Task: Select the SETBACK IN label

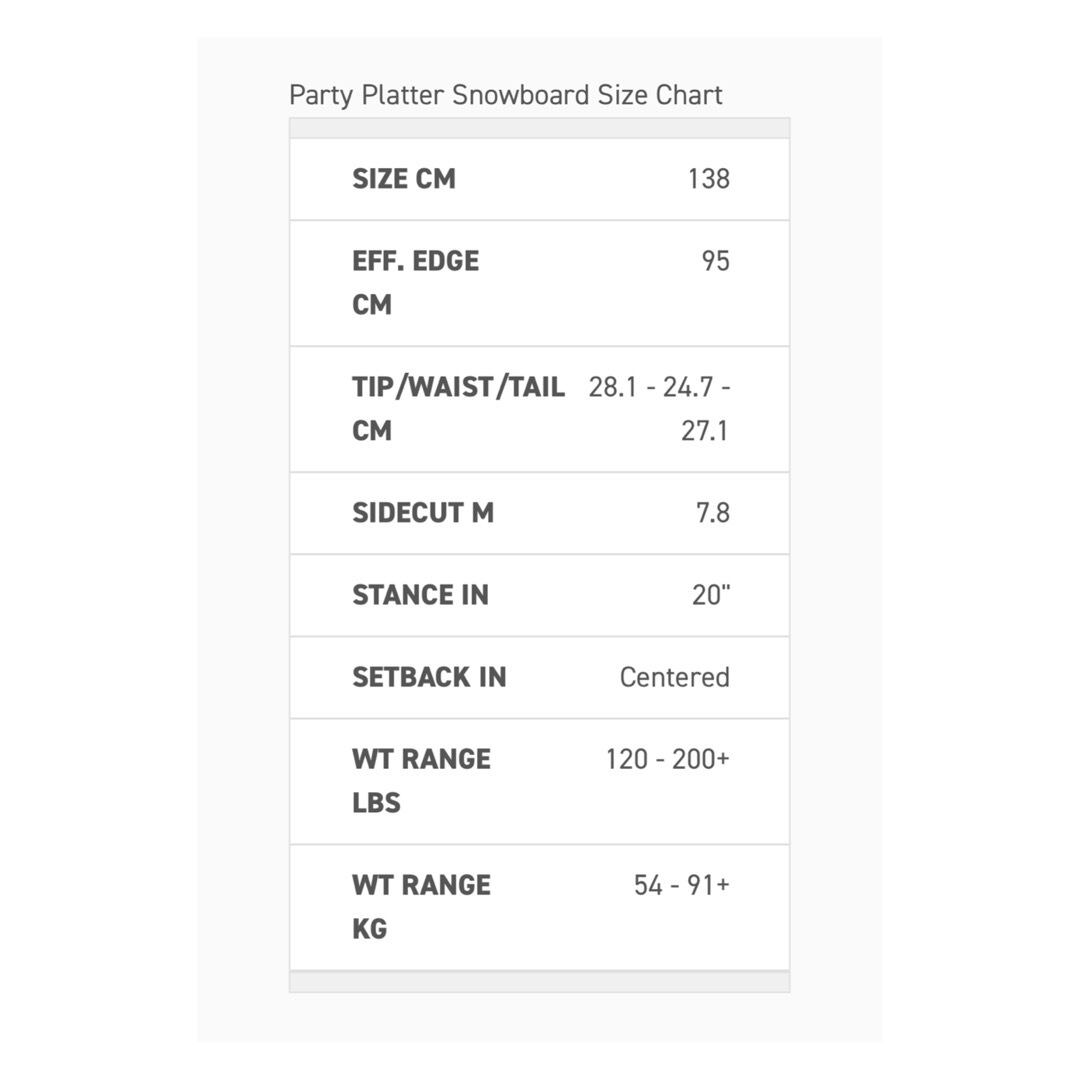Action: (x=429, y=677)
